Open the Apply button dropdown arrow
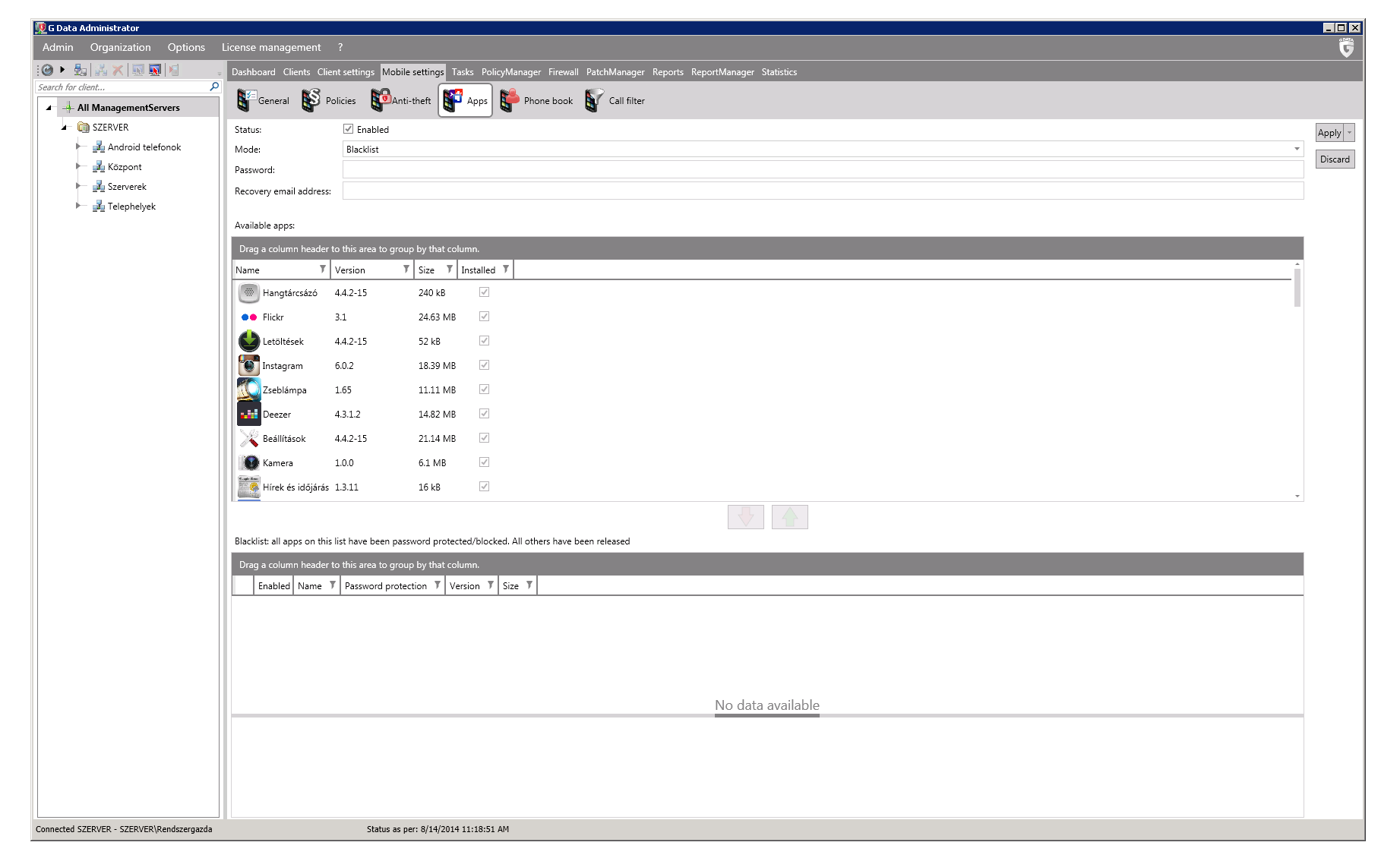 coord(1349,132)
